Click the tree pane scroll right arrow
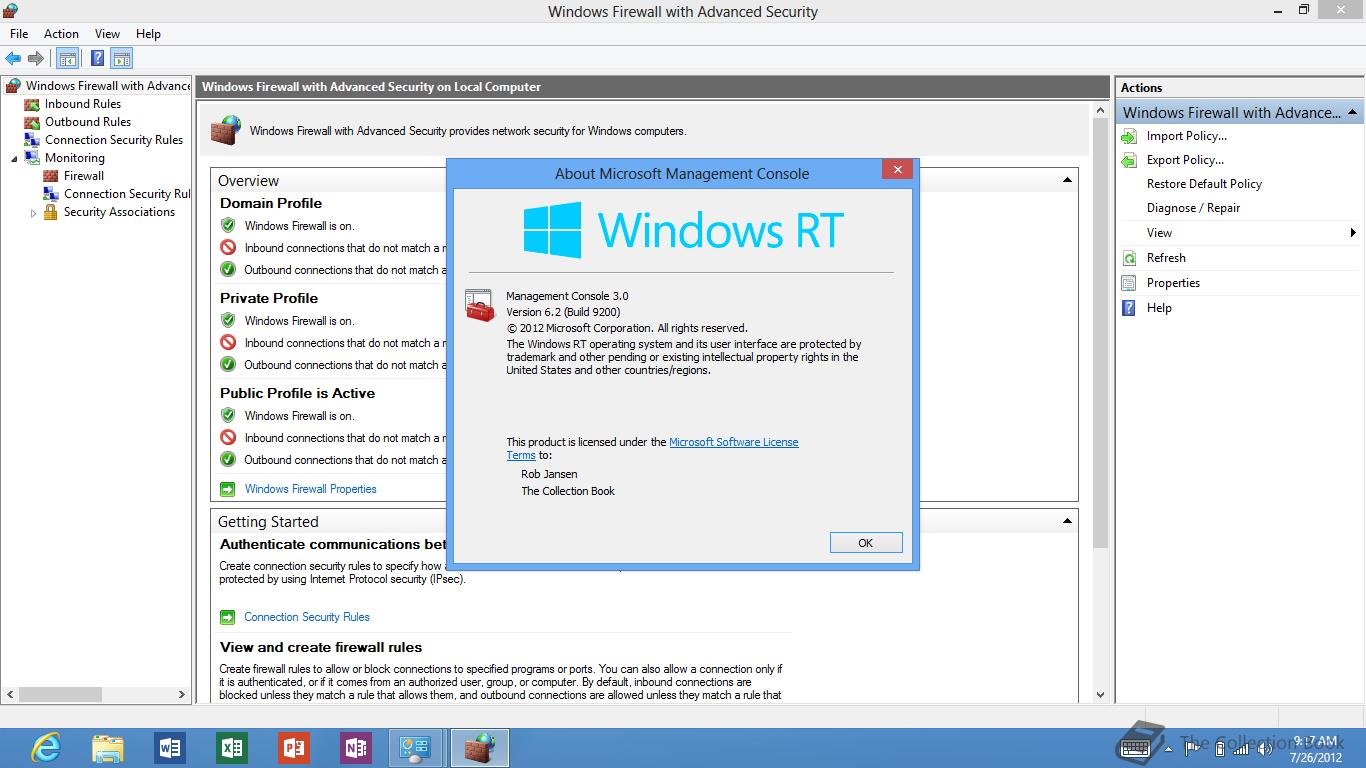The width and height of the screenshot is (1366, 768). pyautogui.click(x=182, y=694)
